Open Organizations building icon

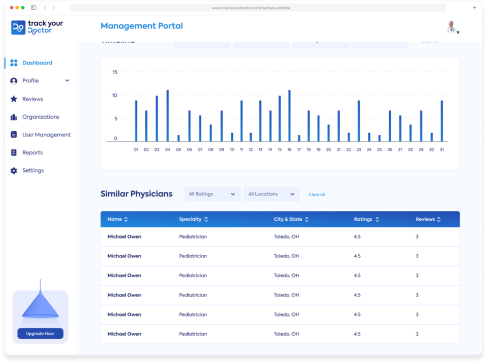point(14,117)
